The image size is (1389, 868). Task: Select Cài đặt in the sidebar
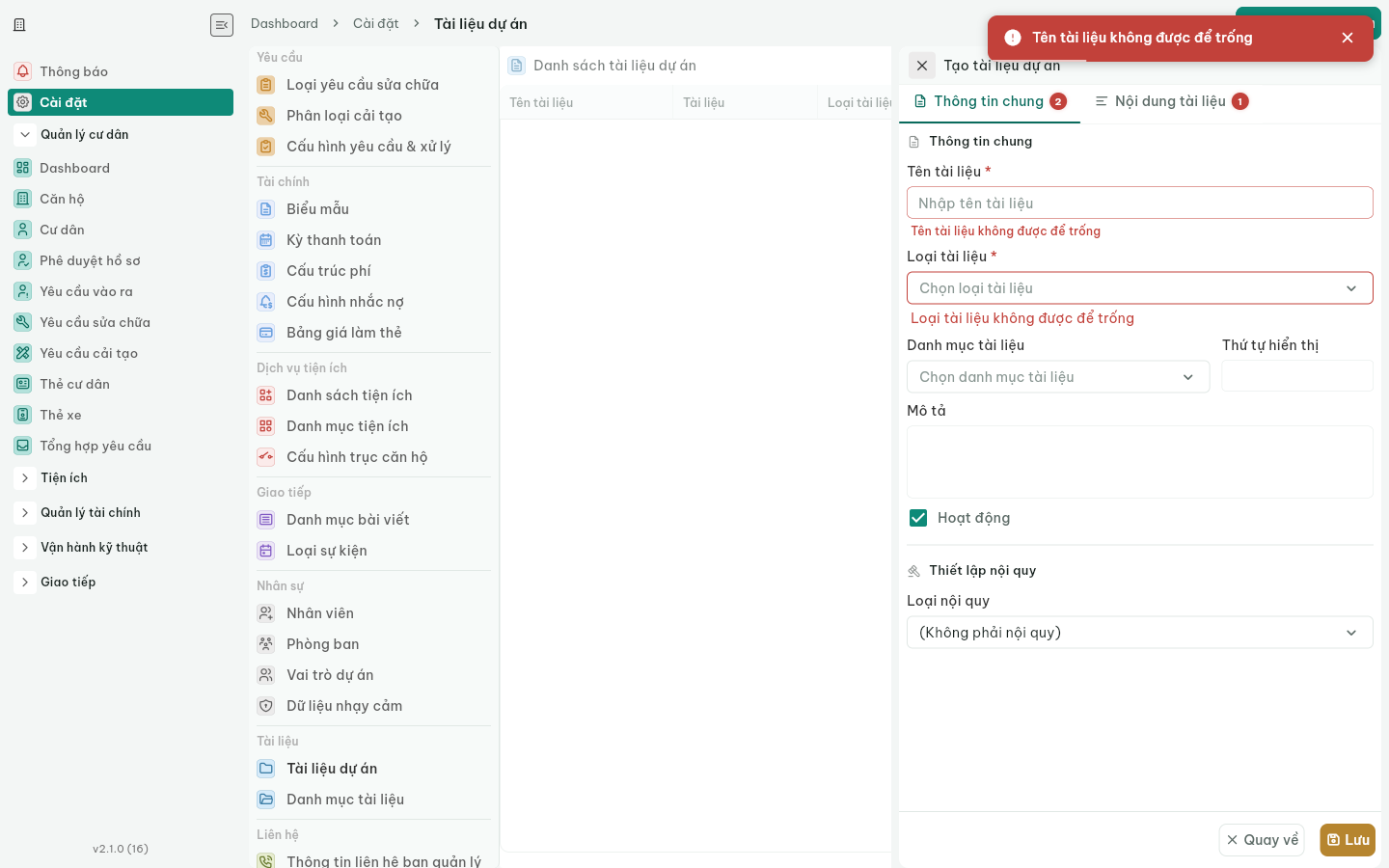click(121, 102)
